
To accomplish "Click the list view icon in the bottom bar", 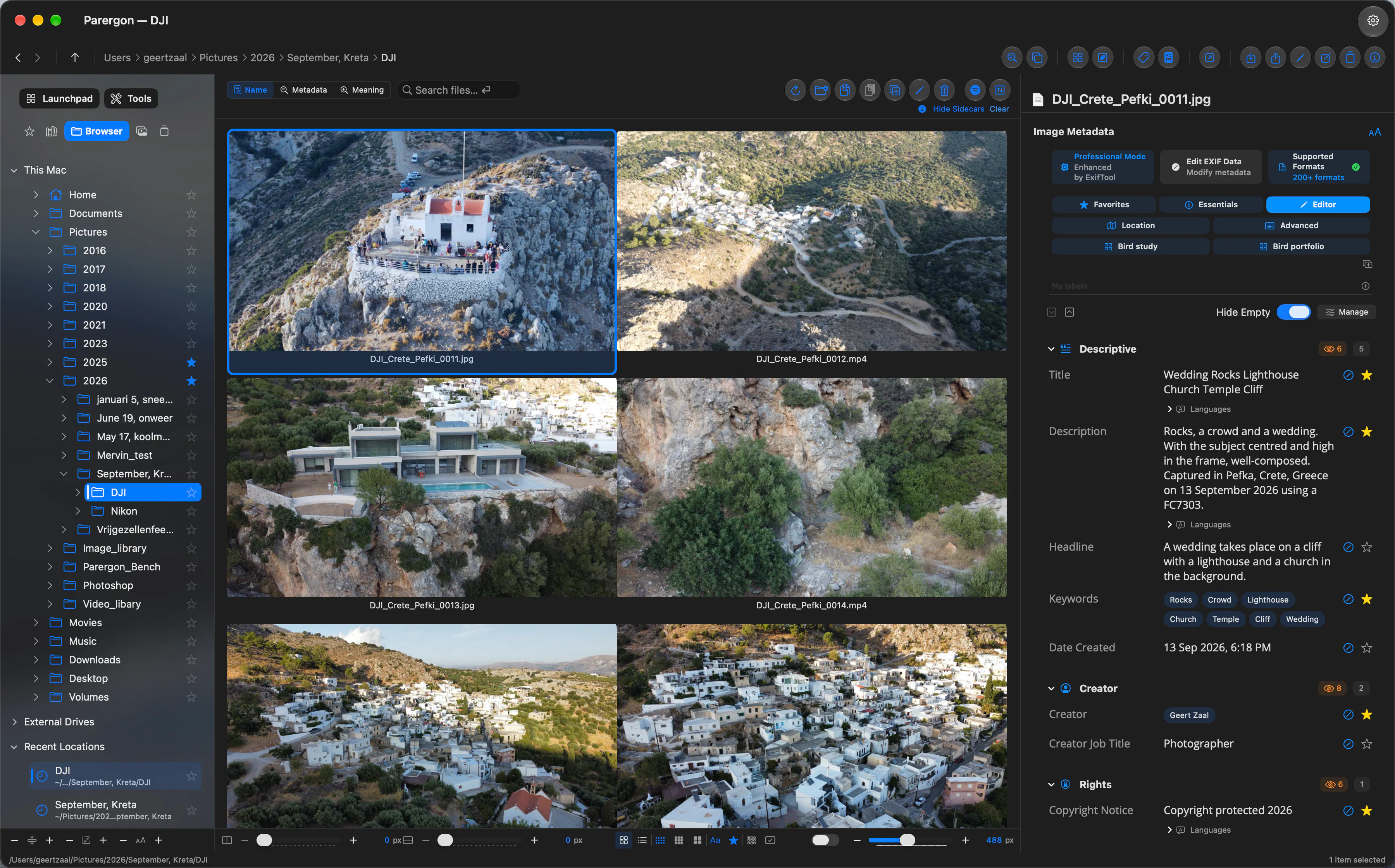I will point(642,840).
